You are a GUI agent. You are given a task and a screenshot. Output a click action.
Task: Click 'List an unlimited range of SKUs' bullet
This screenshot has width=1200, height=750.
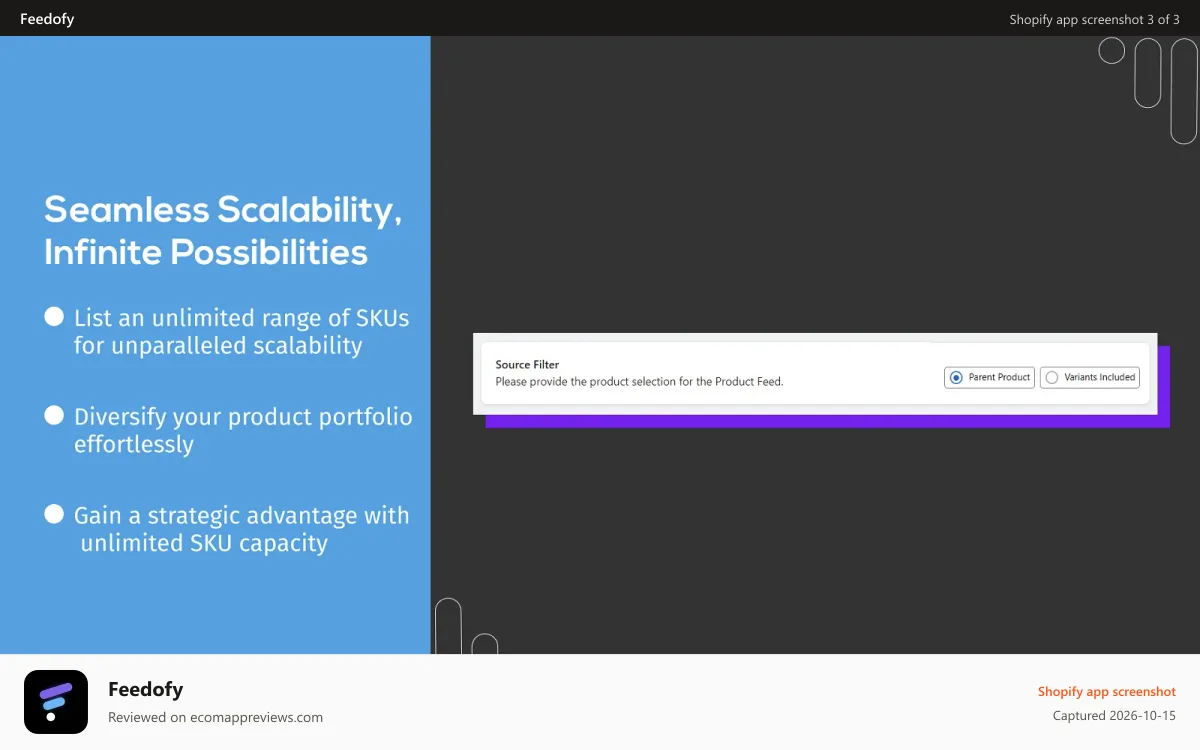(x=241, y=331)
